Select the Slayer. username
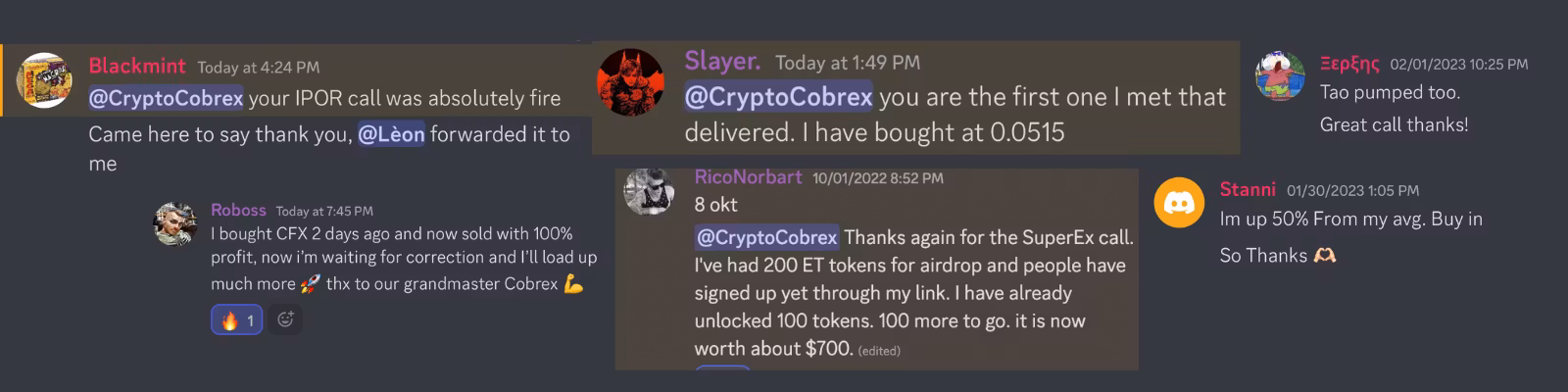 (722, 61)
